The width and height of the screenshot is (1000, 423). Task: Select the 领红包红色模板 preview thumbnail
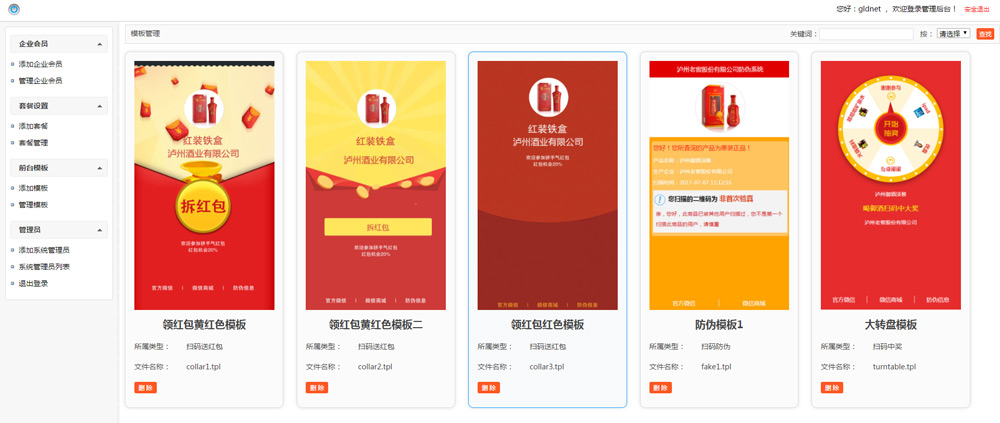click(x=547, y=185)
